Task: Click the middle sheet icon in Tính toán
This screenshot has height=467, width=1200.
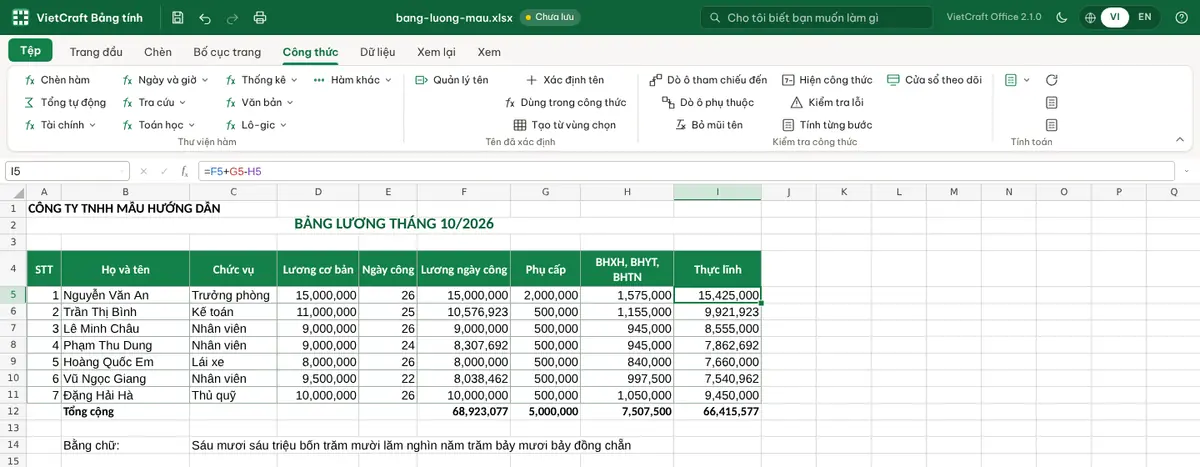Action: point(1051,102)
